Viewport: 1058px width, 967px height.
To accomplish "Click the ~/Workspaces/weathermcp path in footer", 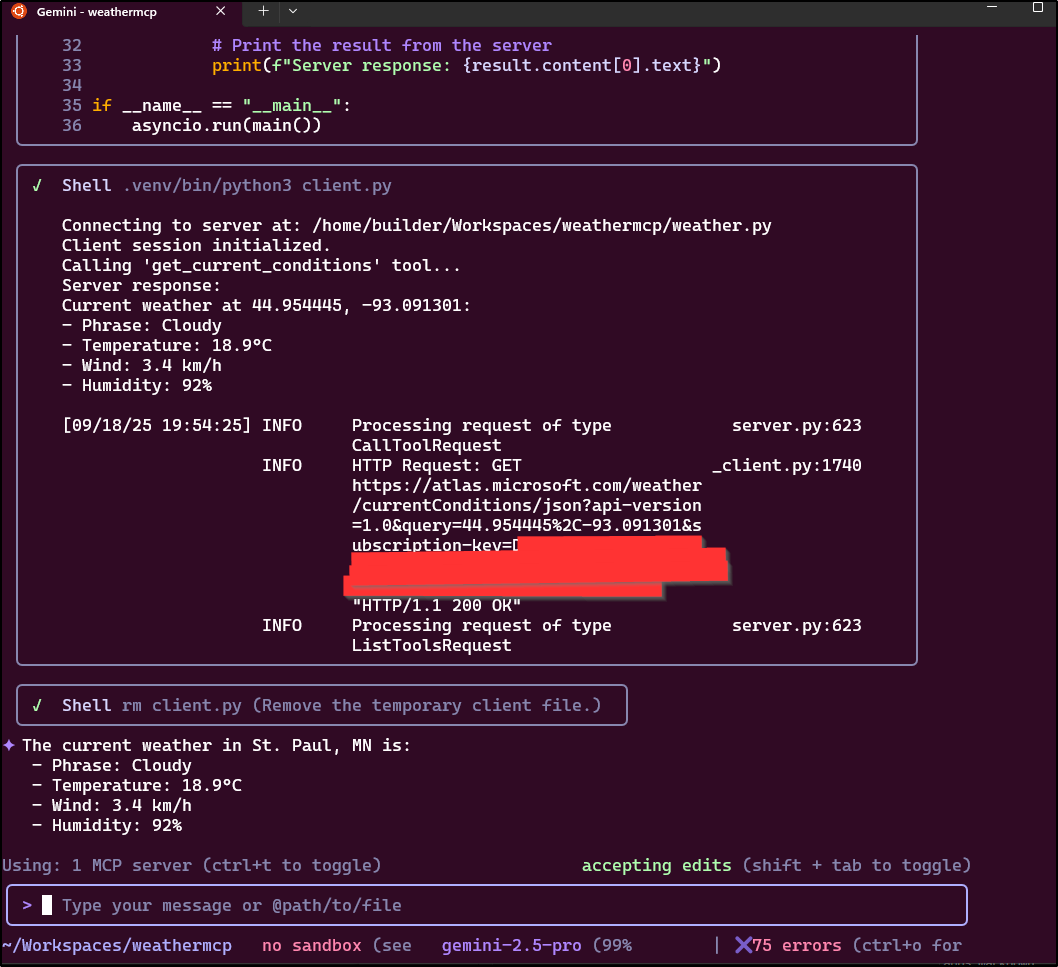I will 117,945.
